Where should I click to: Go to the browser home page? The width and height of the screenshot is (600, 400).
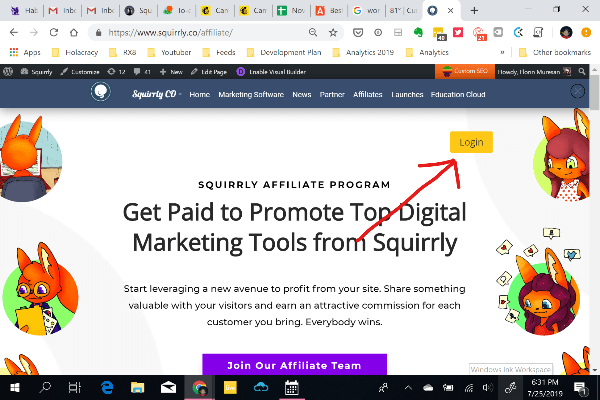pyautogui.click(x=74, y=33)
